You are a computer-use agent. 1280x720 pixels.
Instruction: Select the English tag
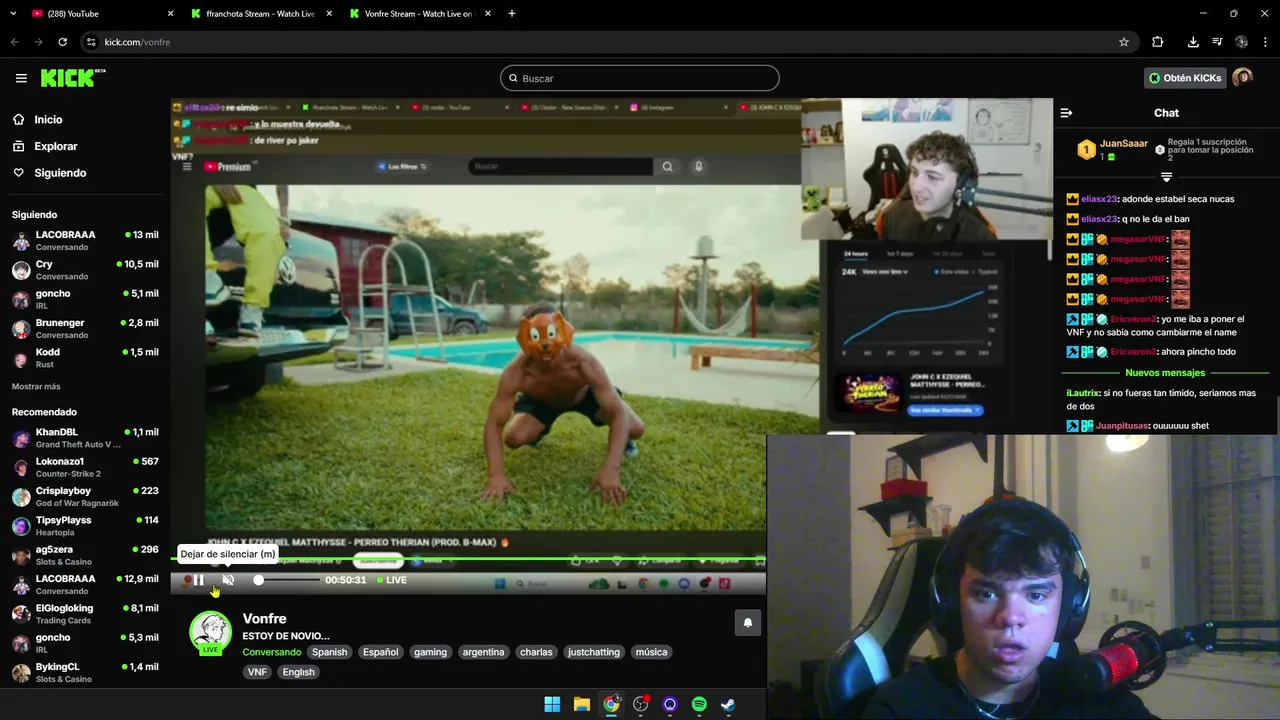pyautogui.click(x=298, y=672)
